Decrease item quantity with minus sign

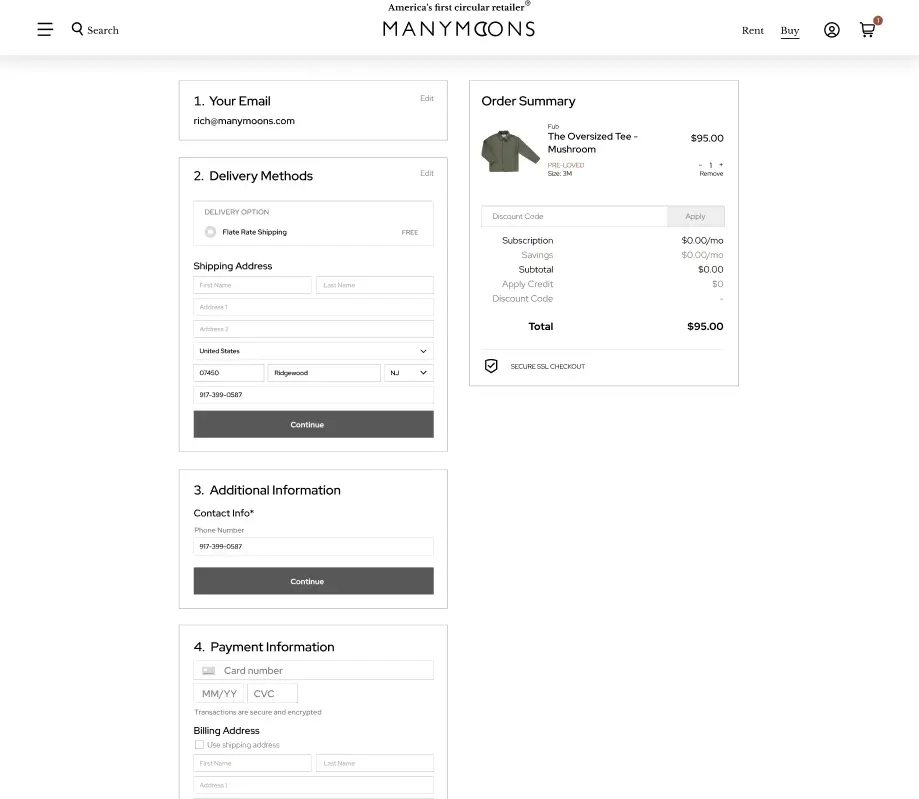coord(701,164)
